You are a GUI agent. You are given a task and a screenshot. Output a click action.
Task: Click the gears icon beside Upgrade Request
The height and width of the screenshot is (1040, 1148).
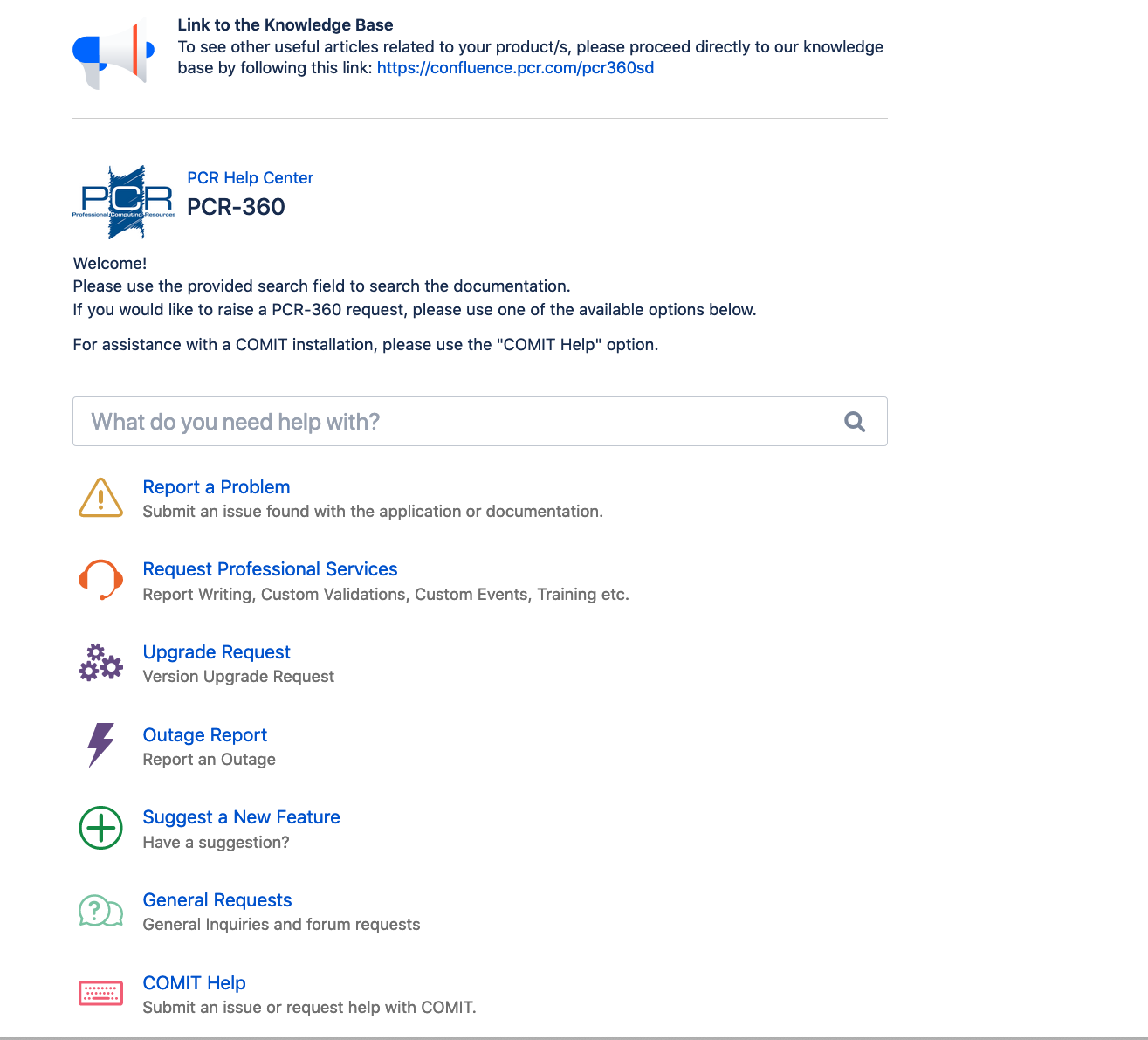click(100, 662)
